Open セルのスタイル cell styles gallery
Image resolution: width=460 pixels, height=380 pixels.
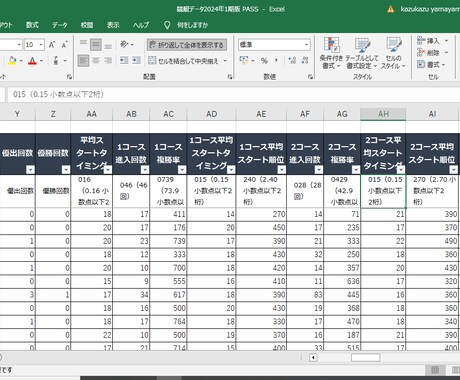coord(394,53)
